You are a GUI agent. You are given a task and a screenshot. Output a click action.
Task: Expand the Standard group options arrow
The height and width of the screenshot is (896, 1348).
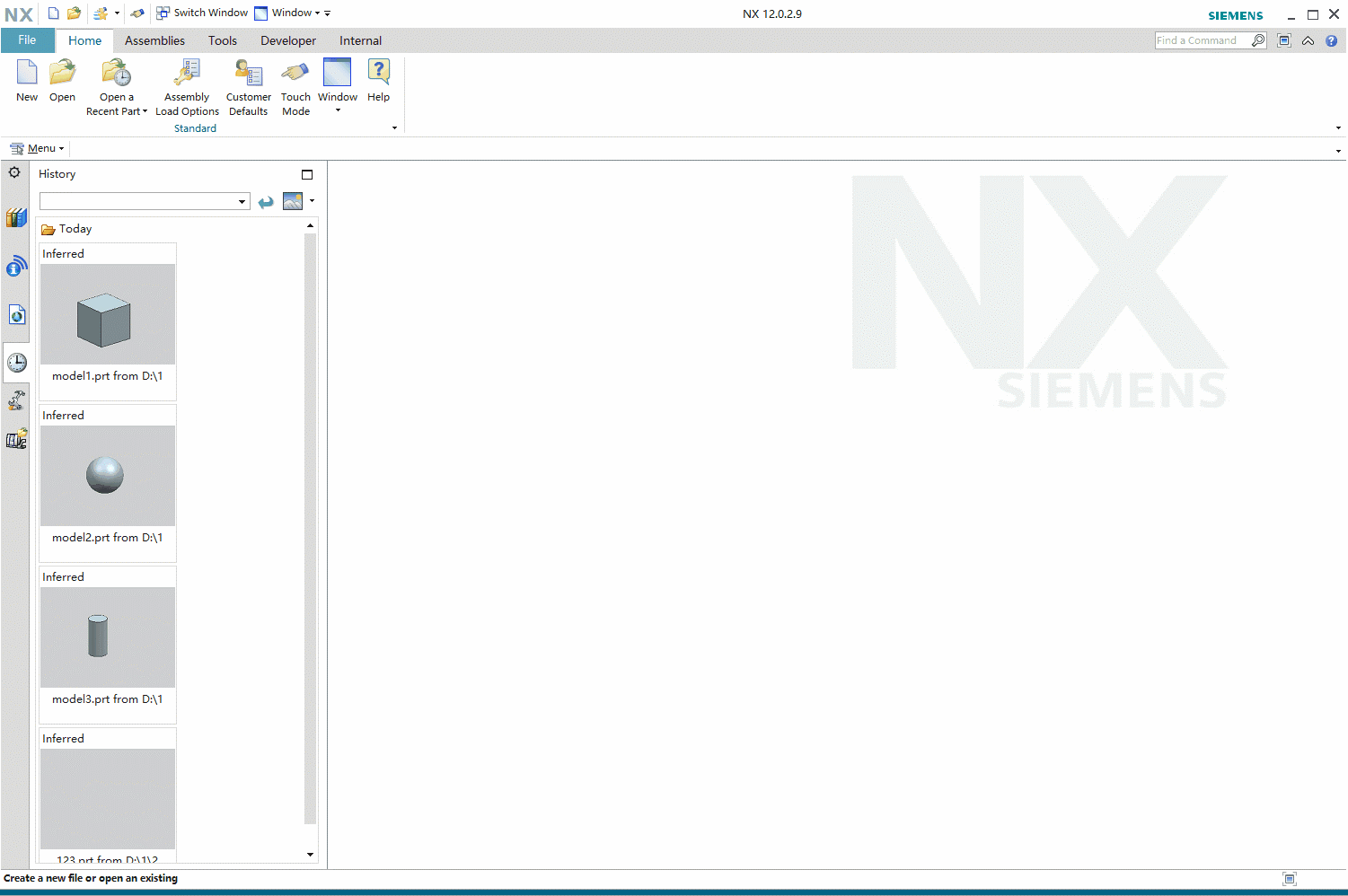point(394,128)
